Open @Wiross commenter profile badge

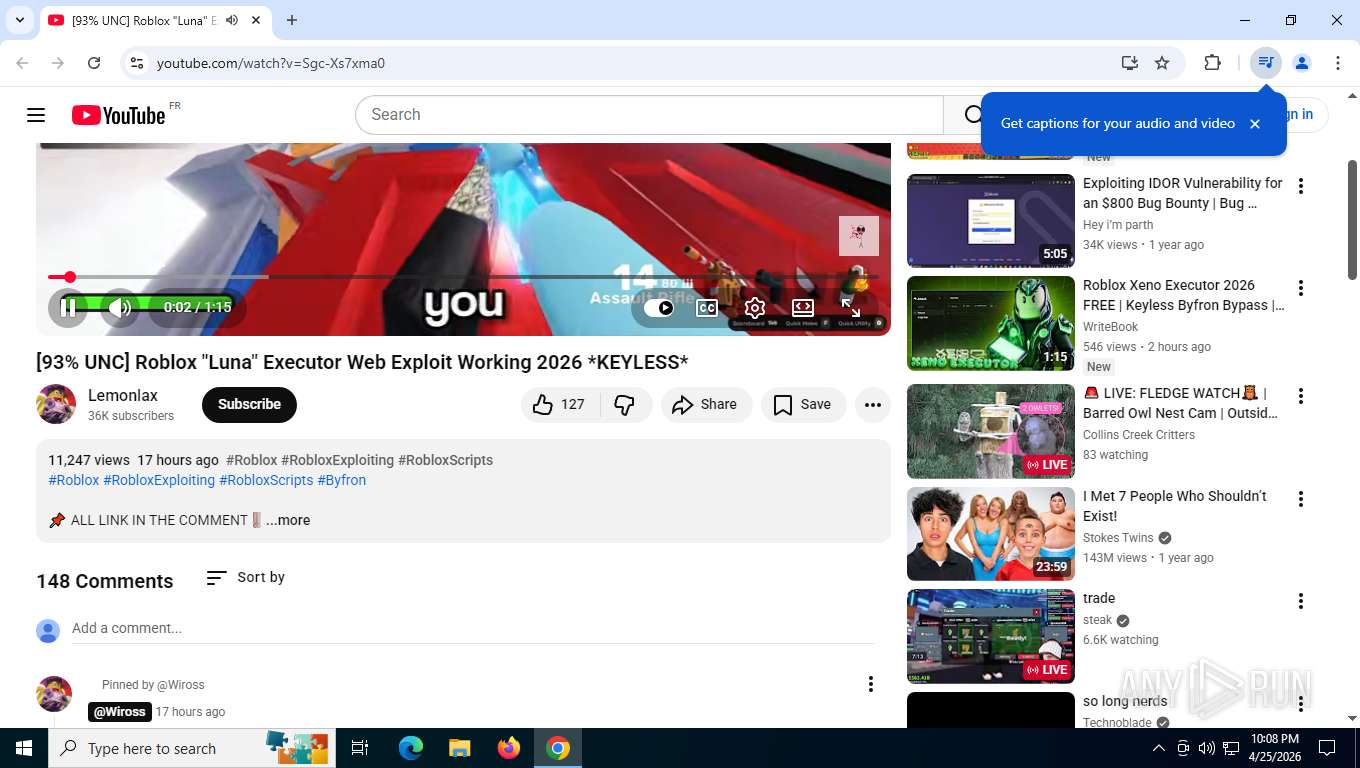coord(119,712)
